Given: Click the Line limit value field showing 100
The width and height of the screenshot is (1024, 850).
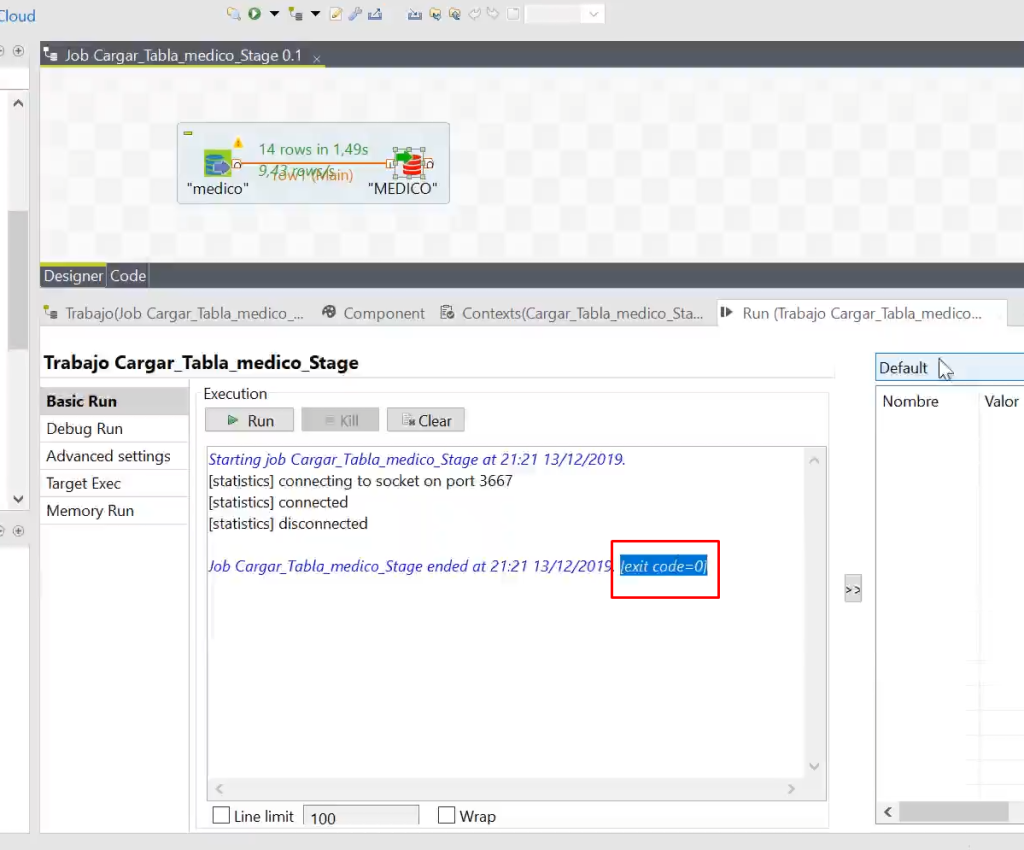Looking at the screenshot, I should [361, 816].
